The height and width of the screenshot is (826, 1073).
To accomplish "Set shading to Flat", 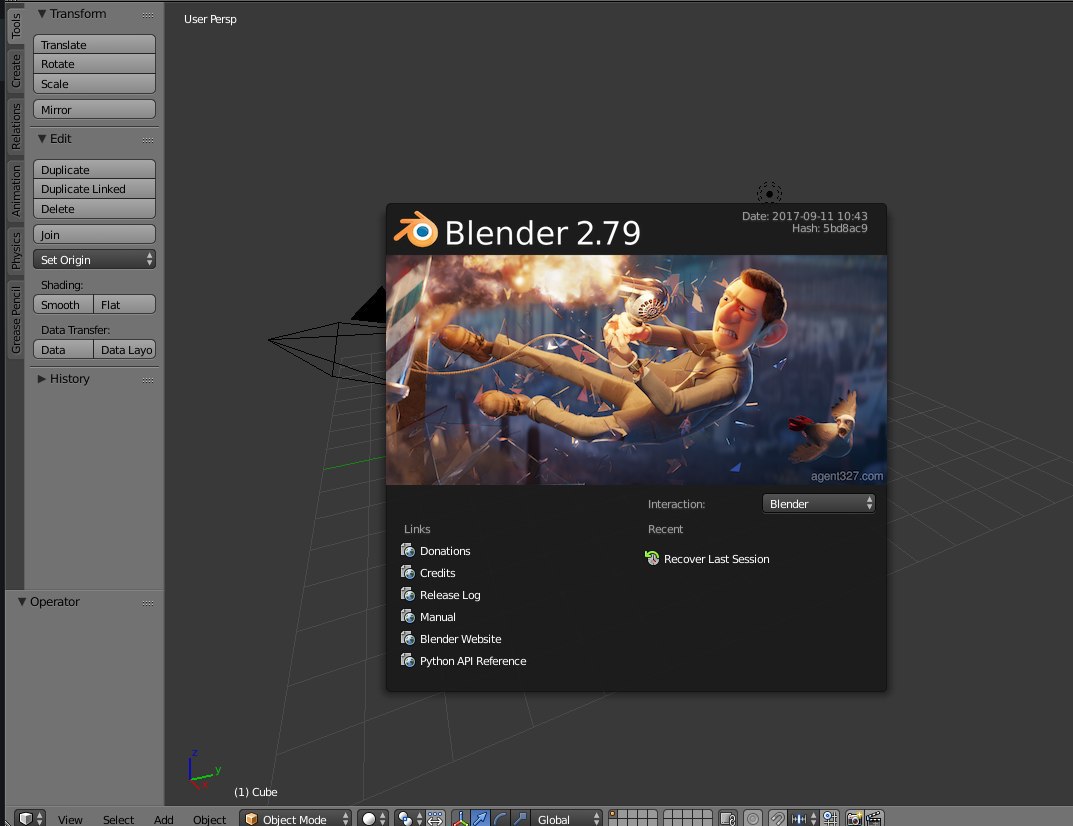I will click(125, 305).
